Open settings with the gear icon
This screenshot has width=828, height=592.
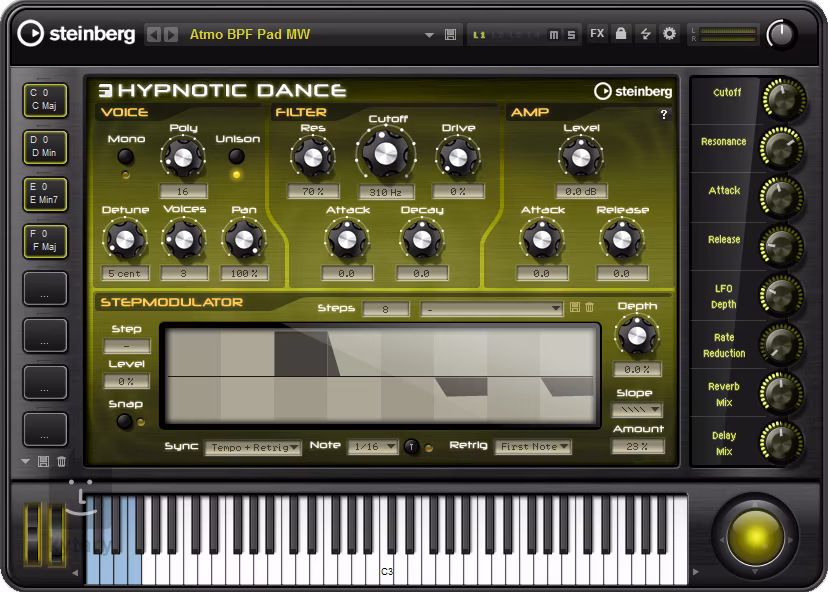[669, 34]
